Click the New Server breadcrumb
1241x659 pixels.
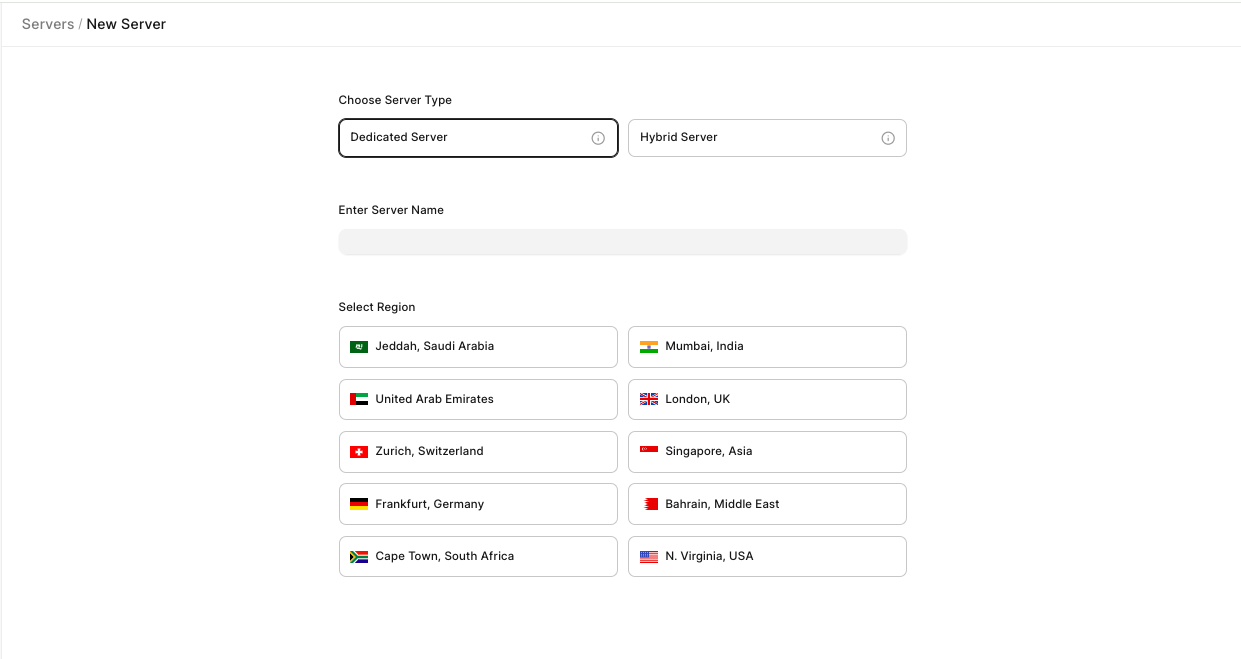click(126, 24)
